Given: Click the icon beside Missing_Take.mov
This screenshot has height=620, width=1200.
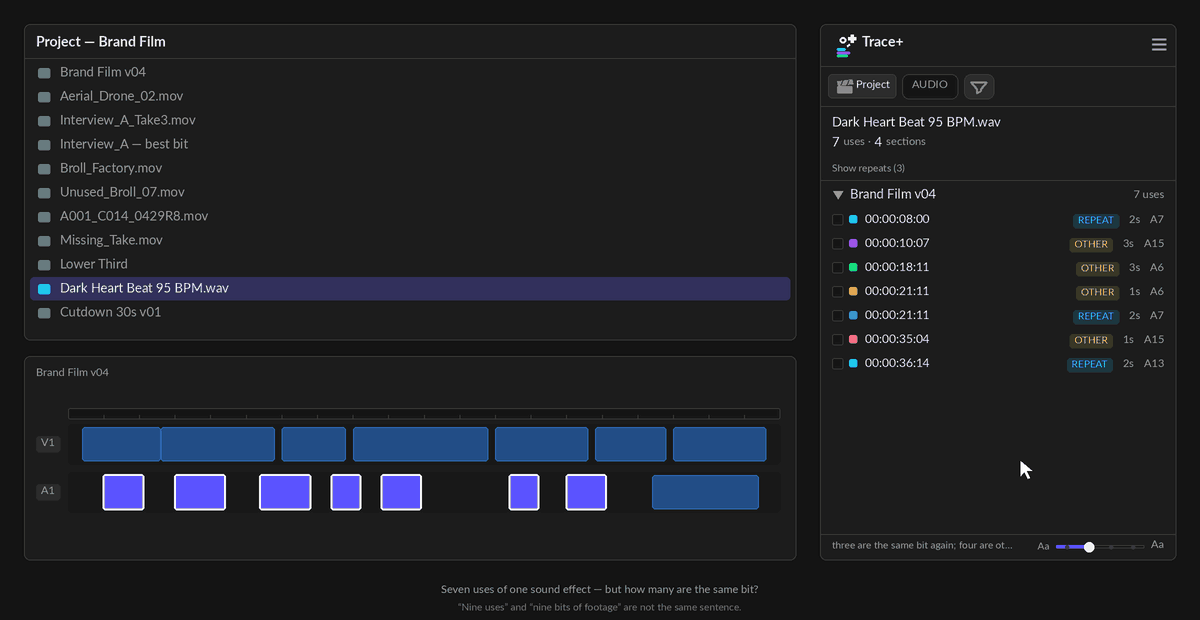Looking at the screenshot, I should [44, 241].
